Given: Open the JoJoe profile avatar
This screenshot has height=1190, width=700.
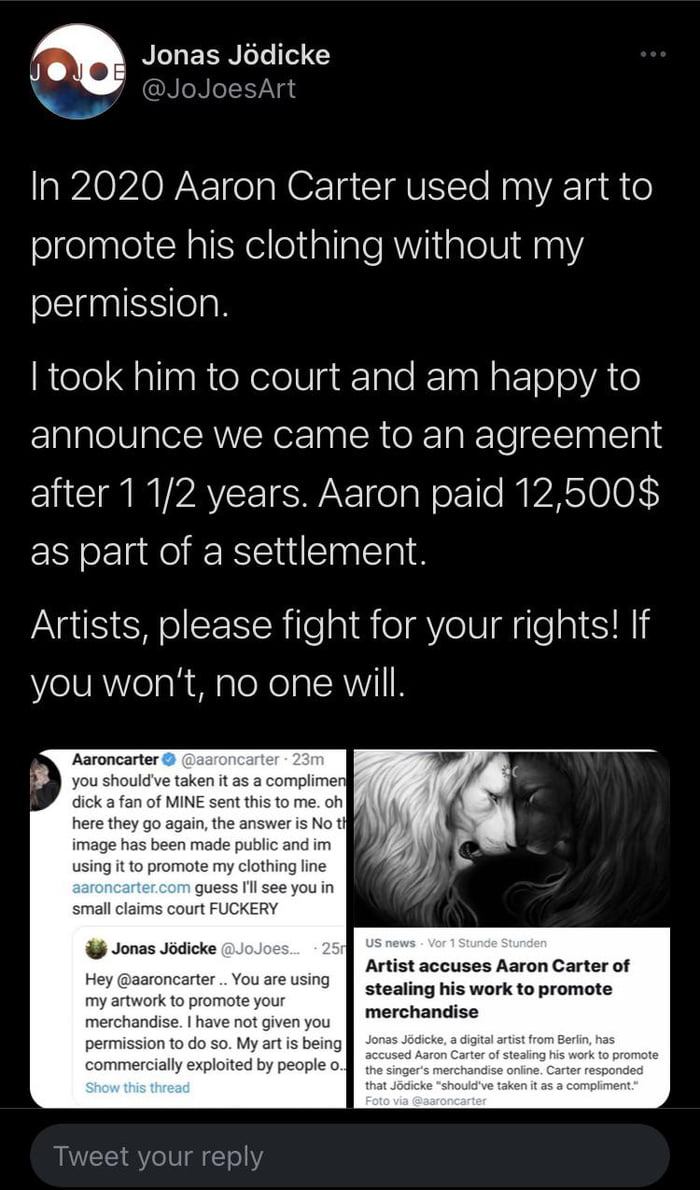Looking at the screenshot, I should (77, 72).
